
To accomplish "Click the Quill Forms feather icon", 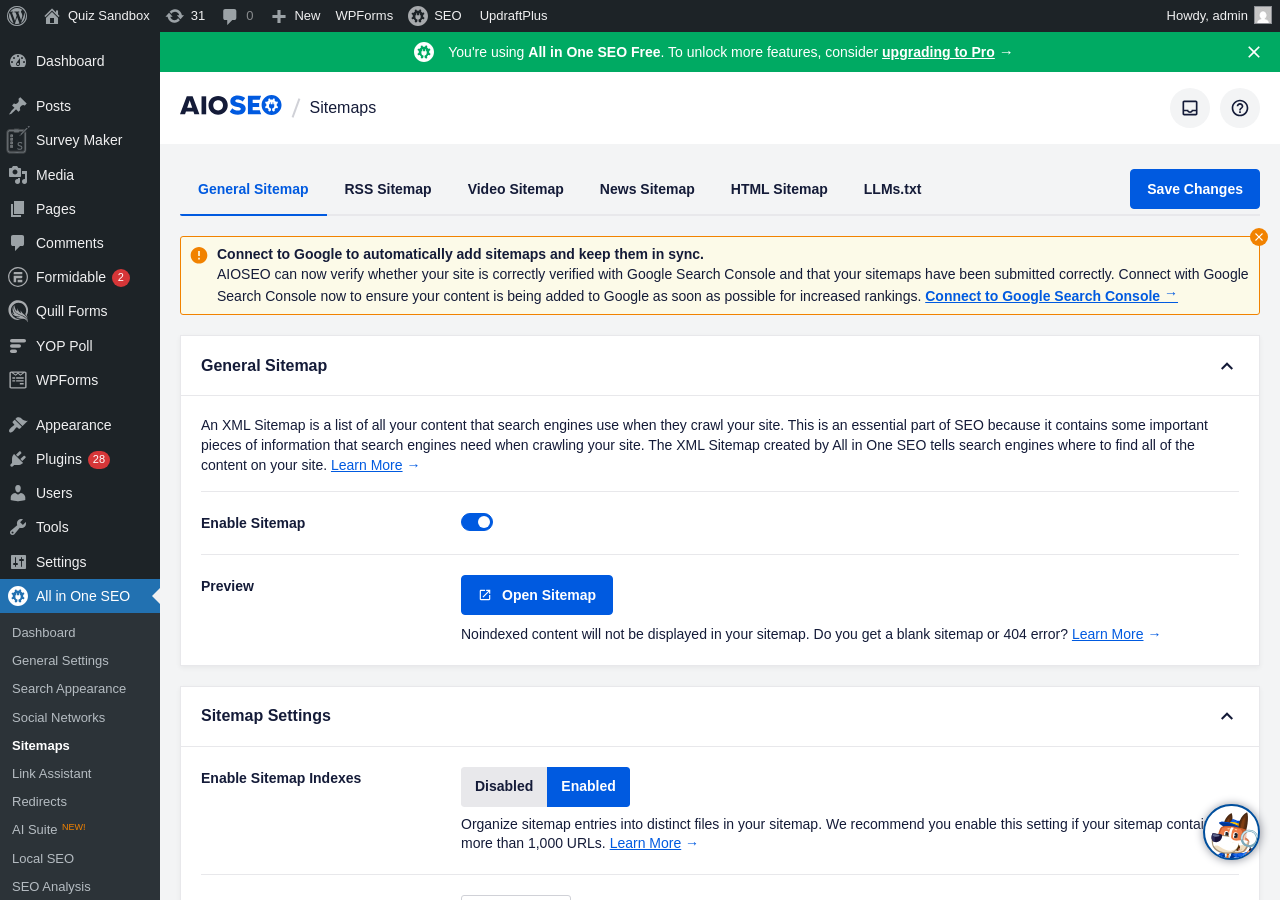I will (18, 311).
